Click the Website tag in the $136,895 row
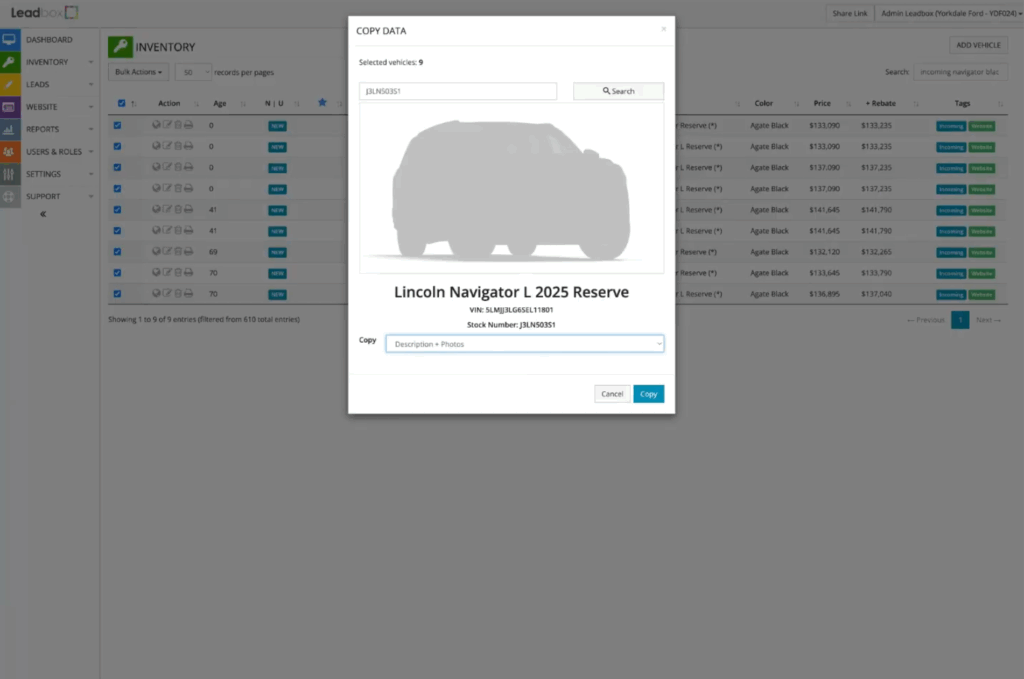Screen dimensions: 1024x679 [x=982, y=294]
